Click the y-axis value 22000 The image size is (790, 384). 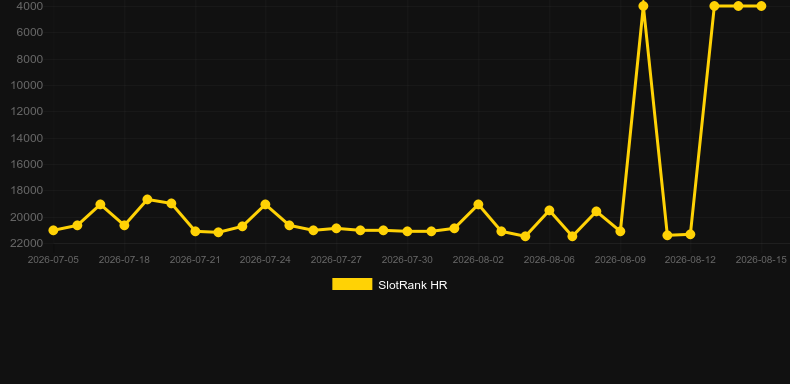[x=27, y=243]
